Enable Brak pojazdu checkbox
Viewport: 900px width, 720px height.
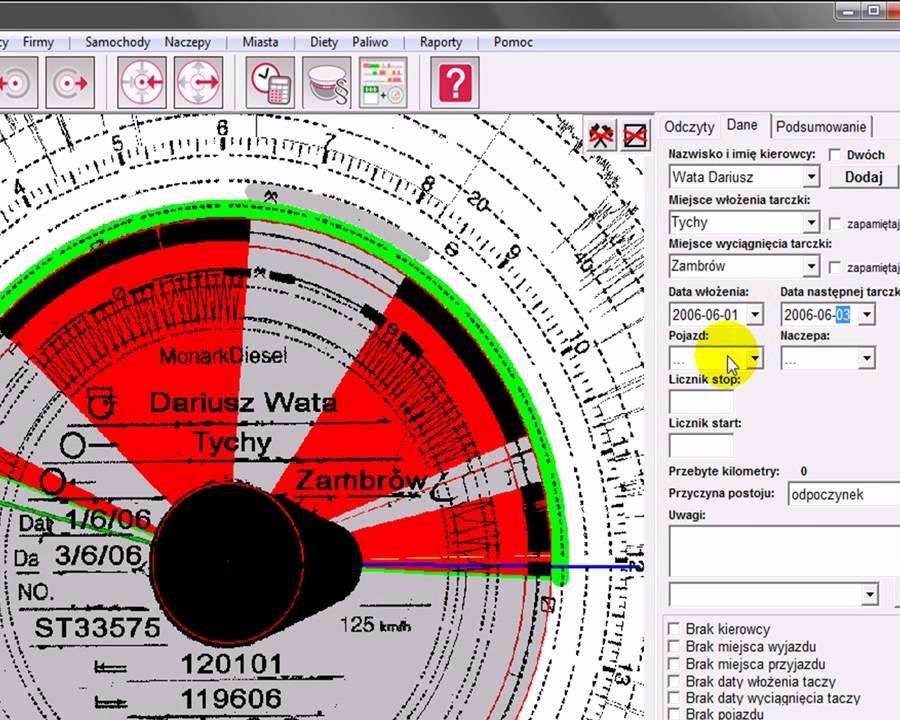pos(674,714)
